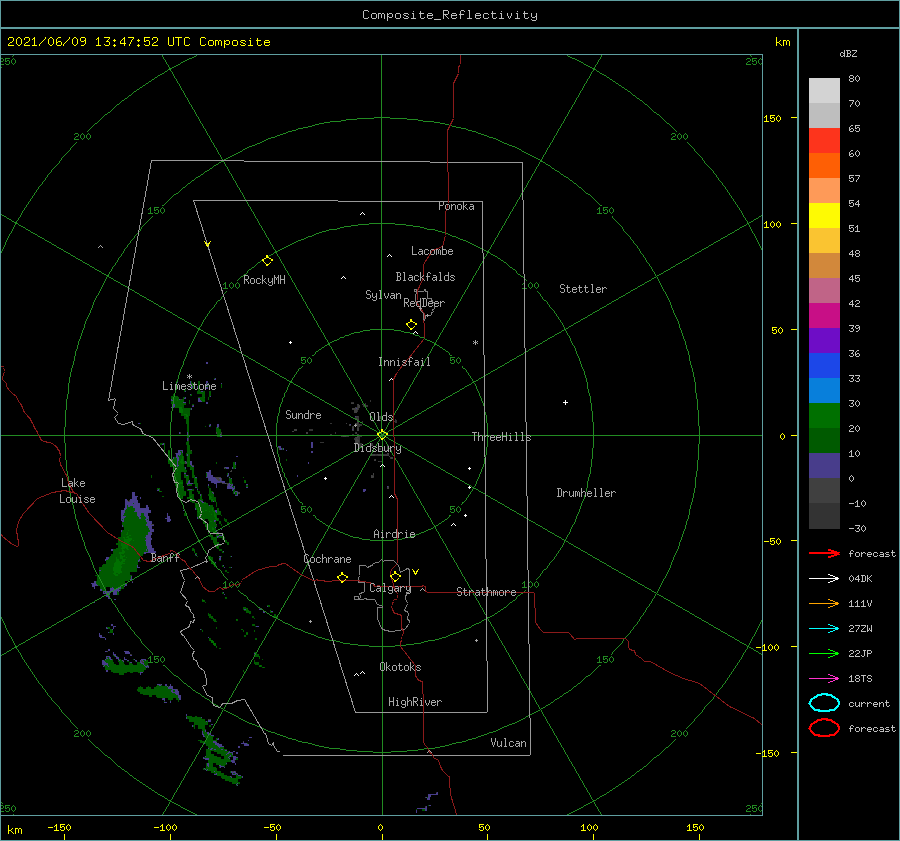Click the Banff label on the map
Viewport: 900px width, 841px height.
(165, 557)
